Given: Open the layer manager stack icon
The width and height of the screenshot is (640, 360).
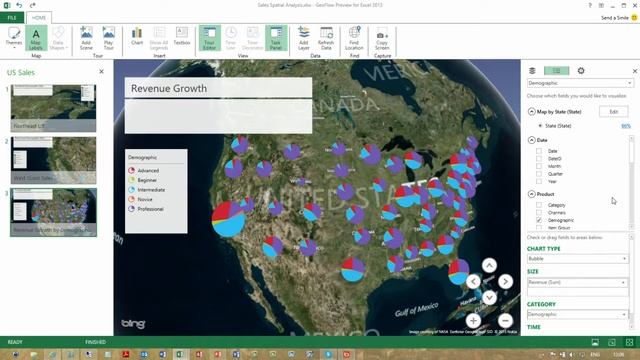Looking at the screenshot, I should [532, 71].
